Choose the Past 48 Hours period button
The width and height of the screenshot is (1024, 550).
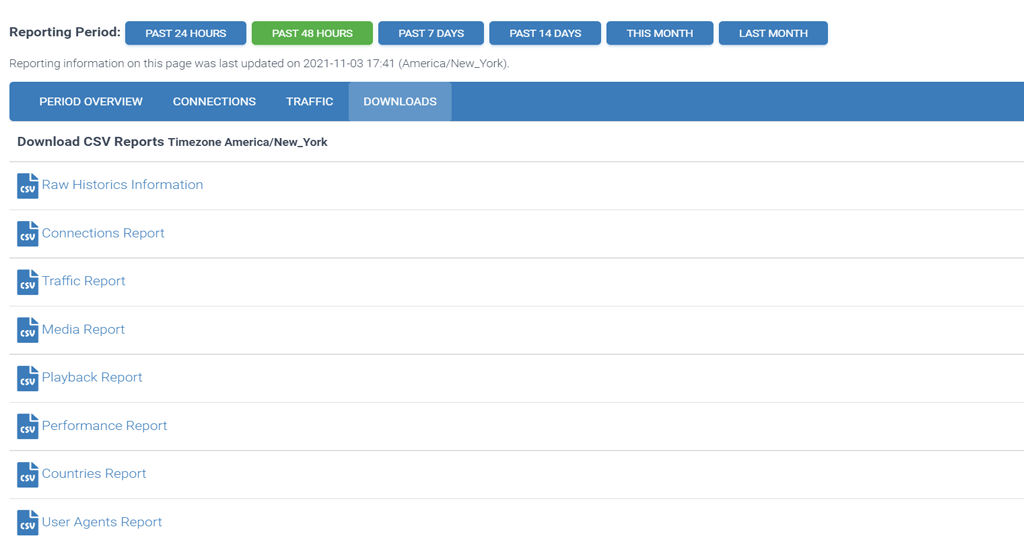(312, 33)
